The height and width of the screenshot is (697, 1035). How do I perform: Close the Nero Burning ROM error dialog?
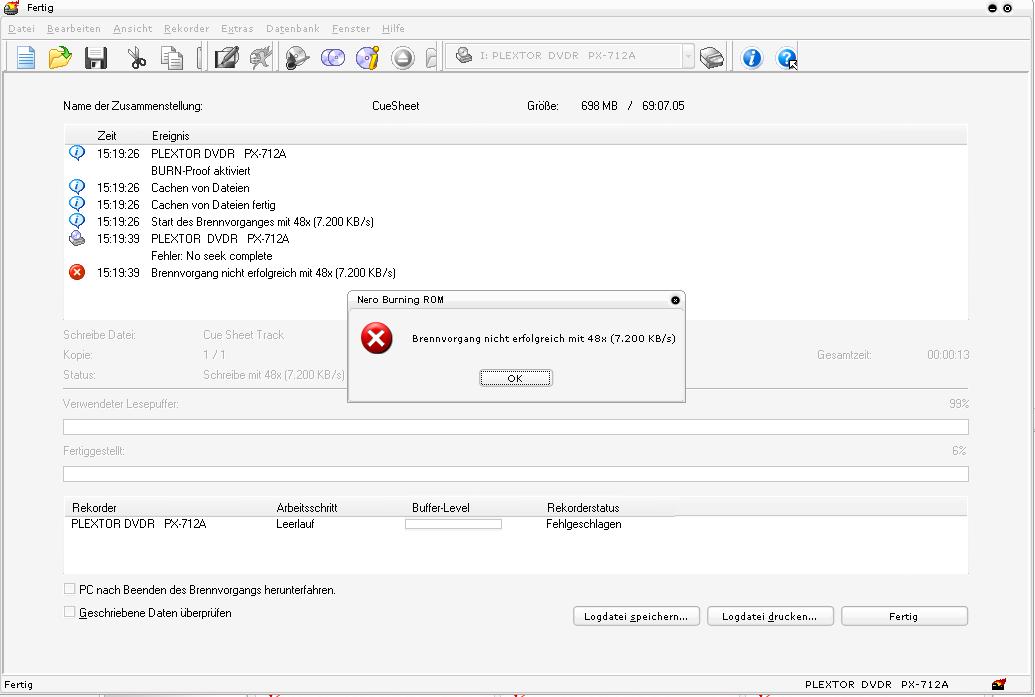click(x=675, y=300)
